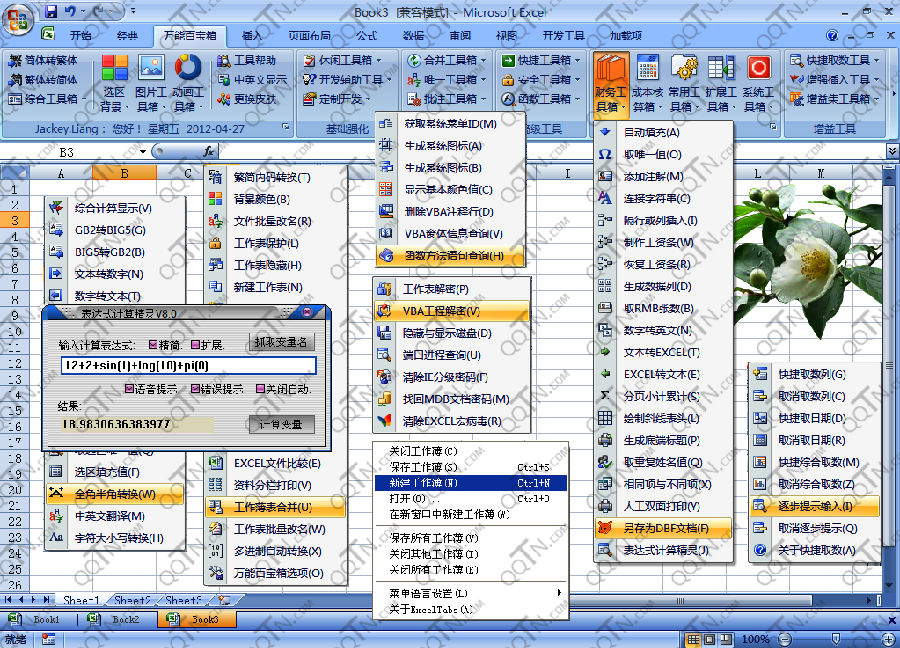Screen dimensions: 900x648
Task: Click the 抓取变量名 button
Action: [x=281, y=343]
